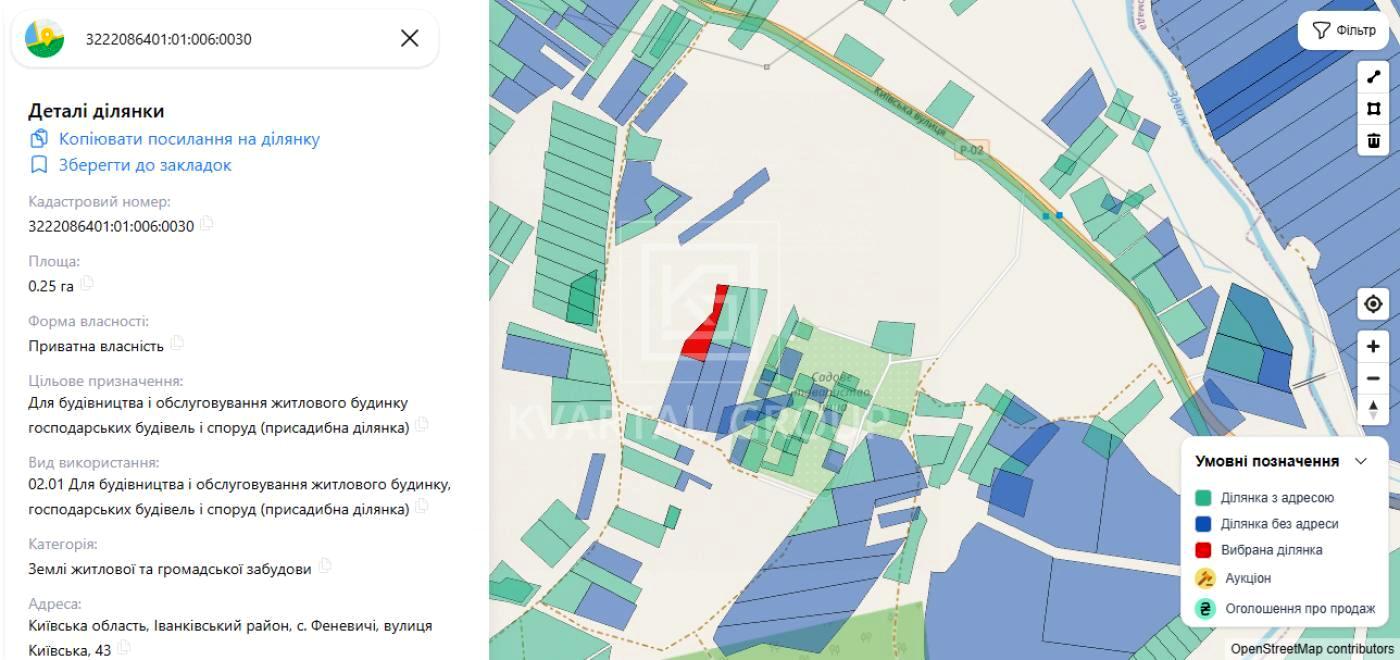Click the cadastral number search field
The image size is (1400, 660).
coord(230,39)
